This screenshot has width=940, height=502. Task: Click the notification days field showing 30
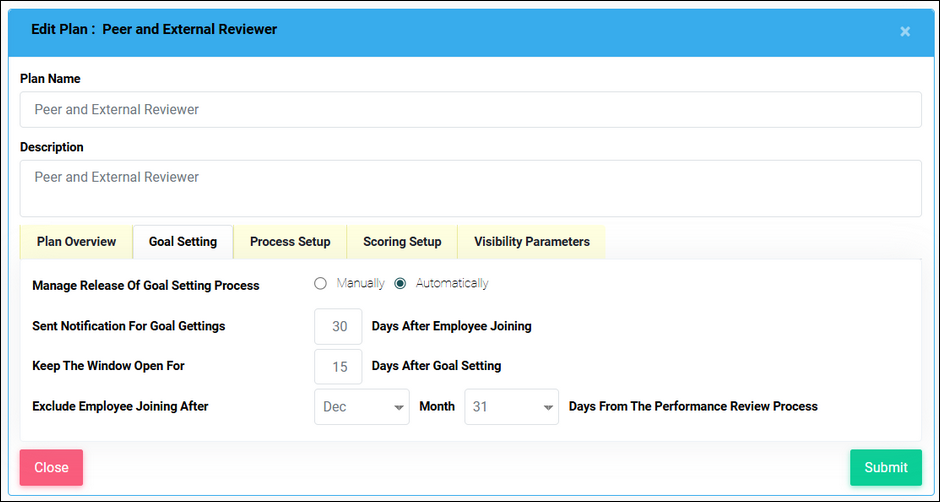click(x=339, y=326)
